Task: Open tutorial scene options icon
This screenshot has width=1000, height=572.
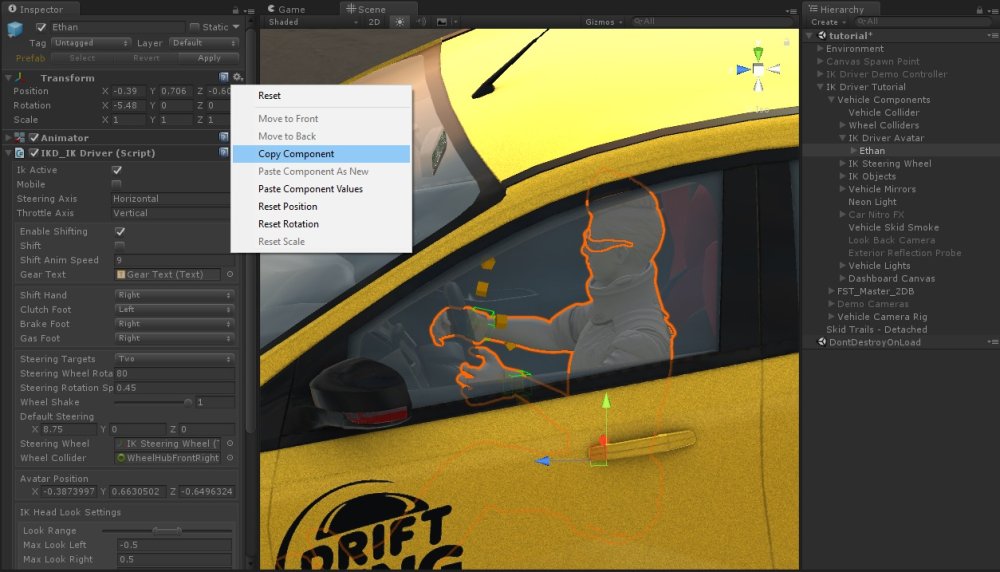Action: tap(992, 36)
